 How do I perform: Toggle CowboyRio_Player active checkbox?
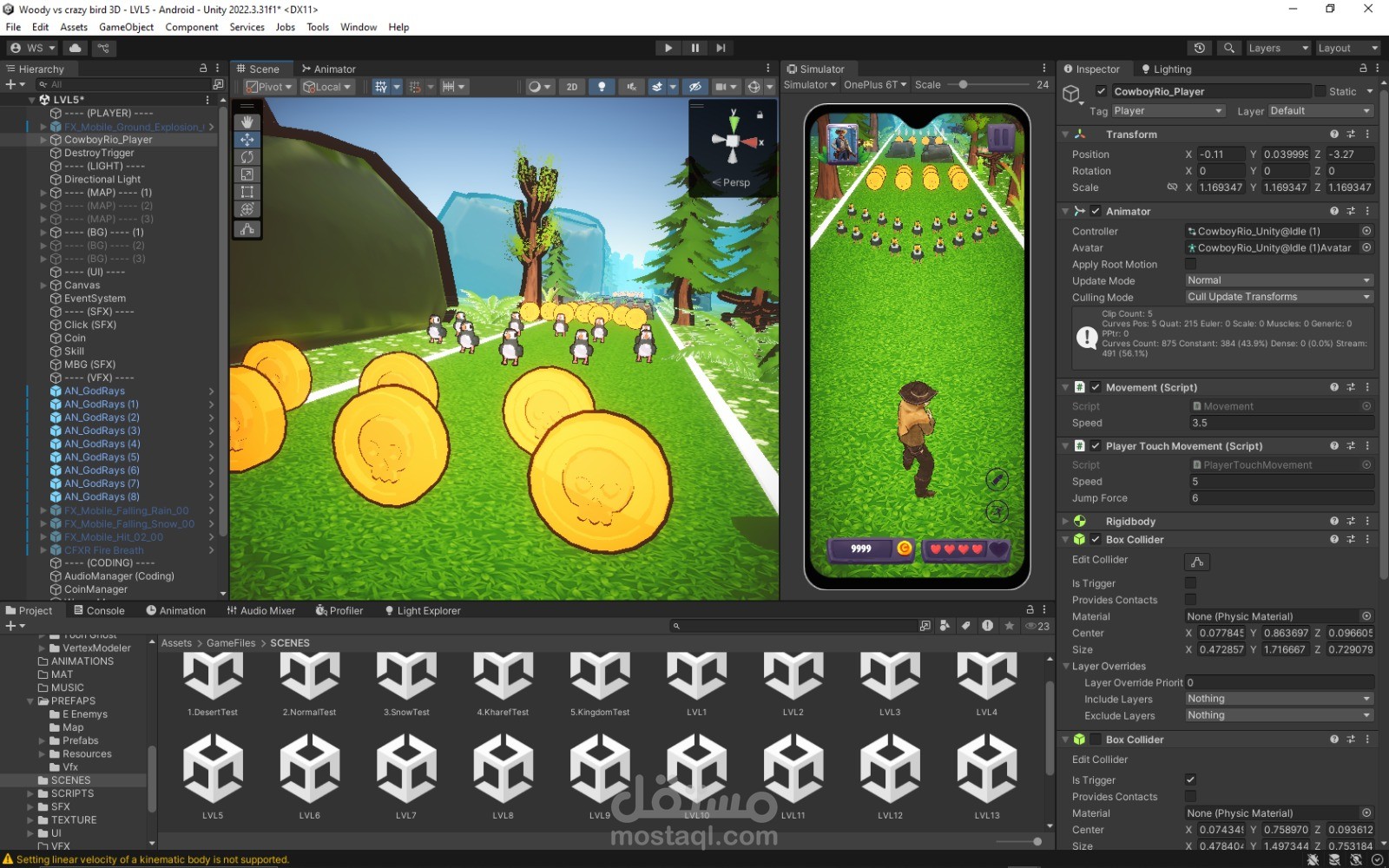(1102, 91)
